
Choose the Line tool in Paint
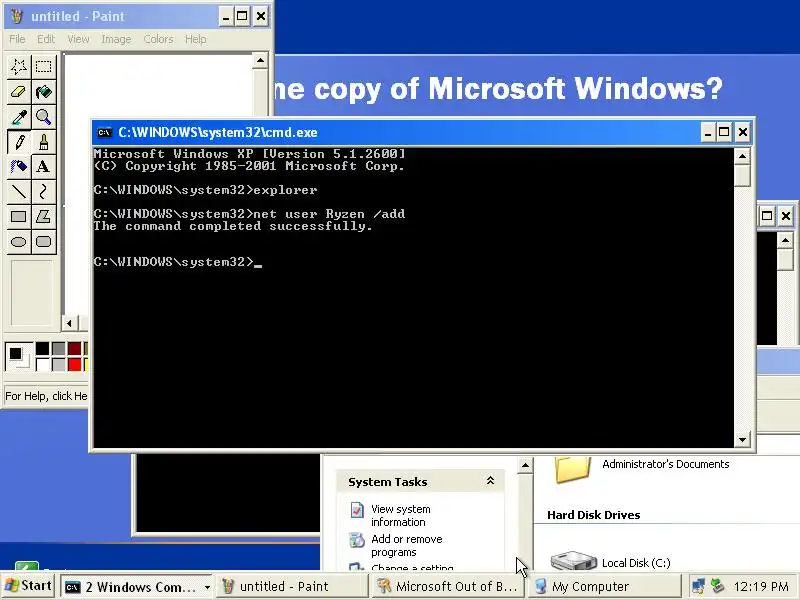tap(19, 191)
